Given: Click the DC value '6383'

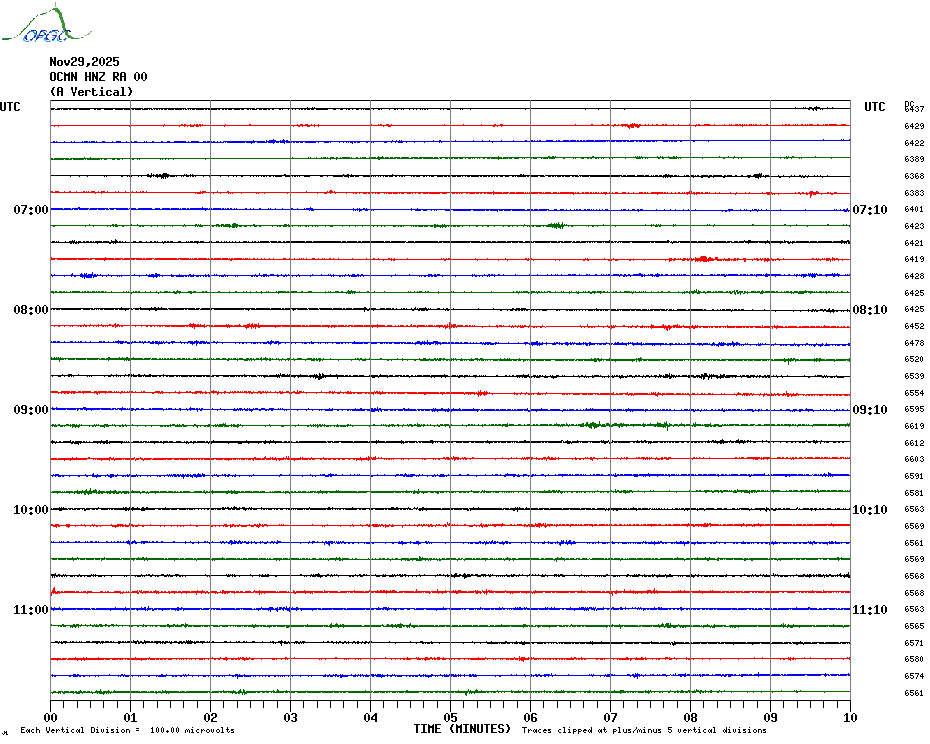Looking at the screenshot, I should point(915,193).
